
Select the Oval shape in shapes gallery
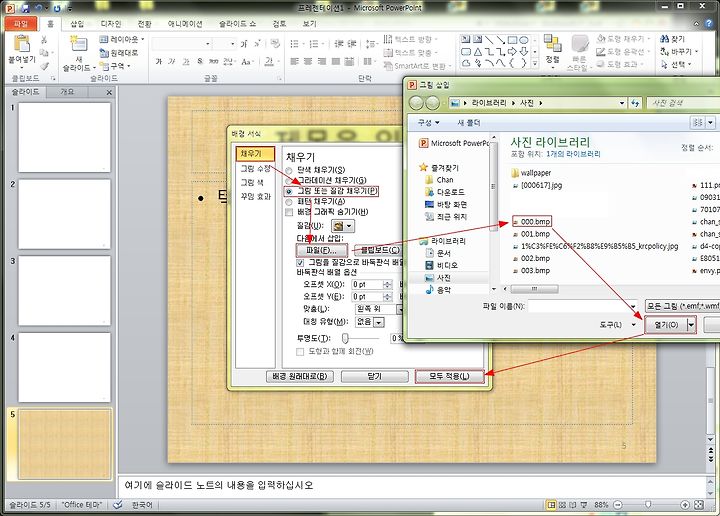tap(523, 40)
